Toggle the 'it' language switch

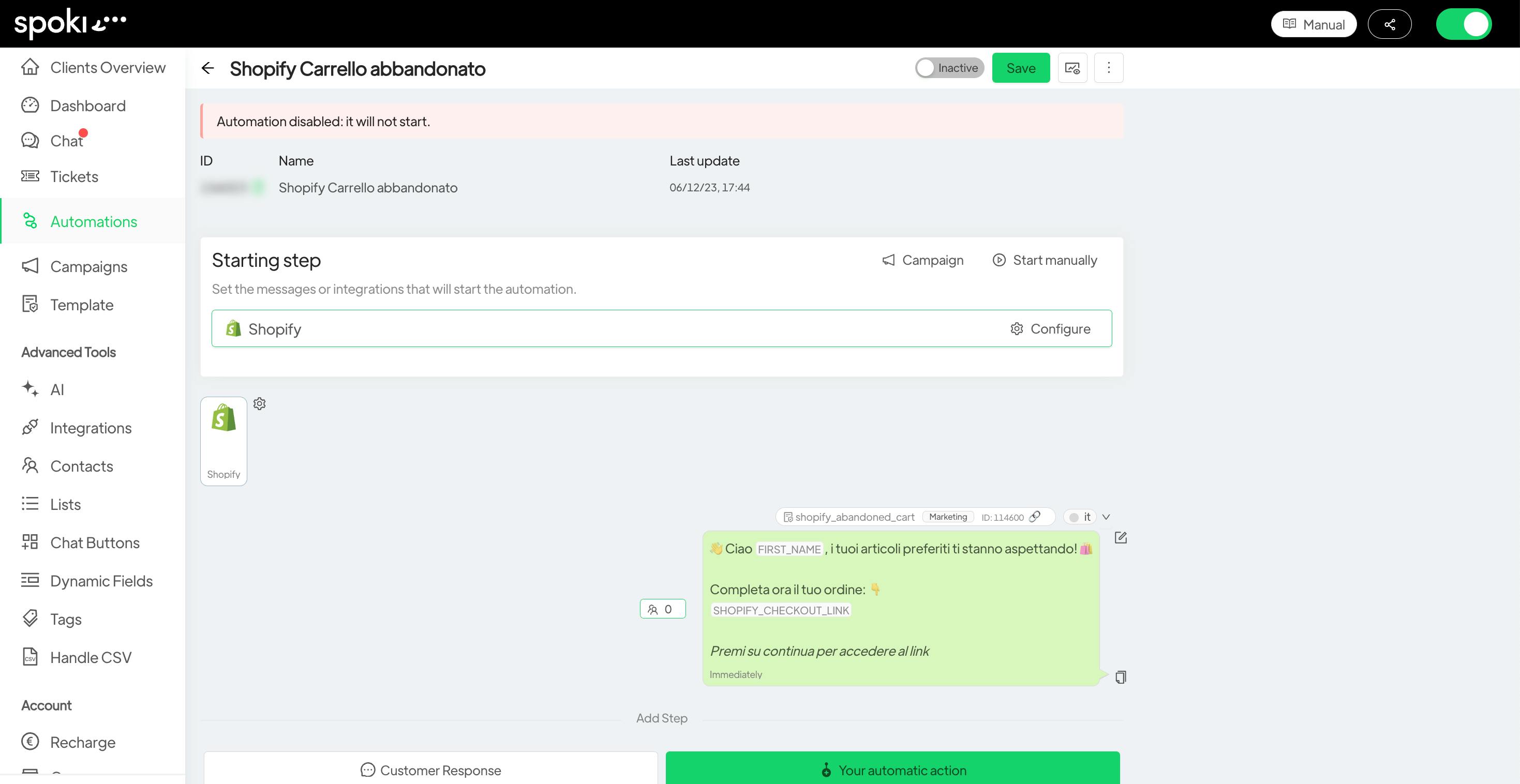1079,517
